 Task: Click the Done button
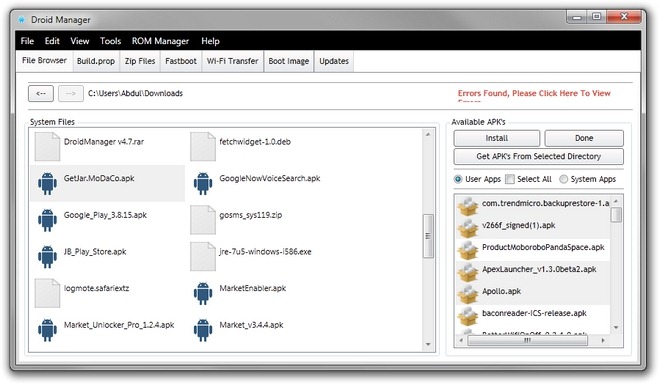click(584, 138)
